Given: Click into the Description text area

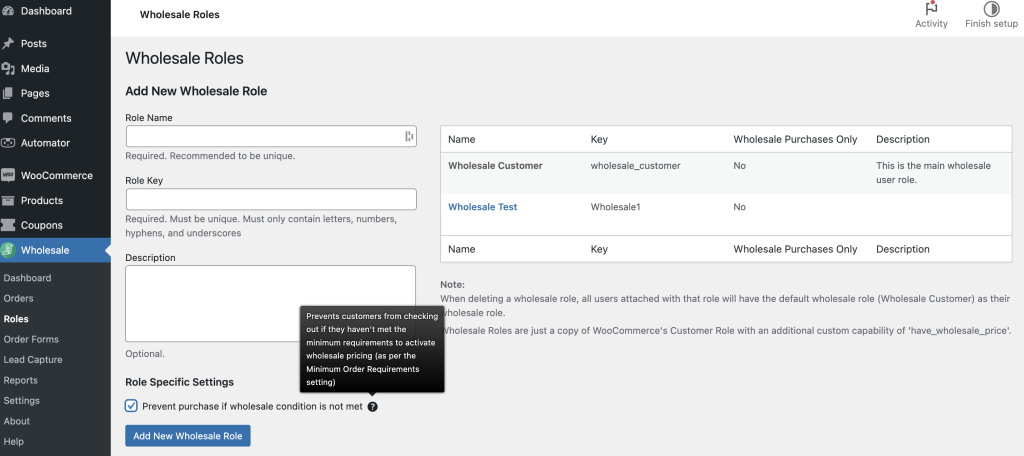Looking at the screenshot, I should pos(270,303).
